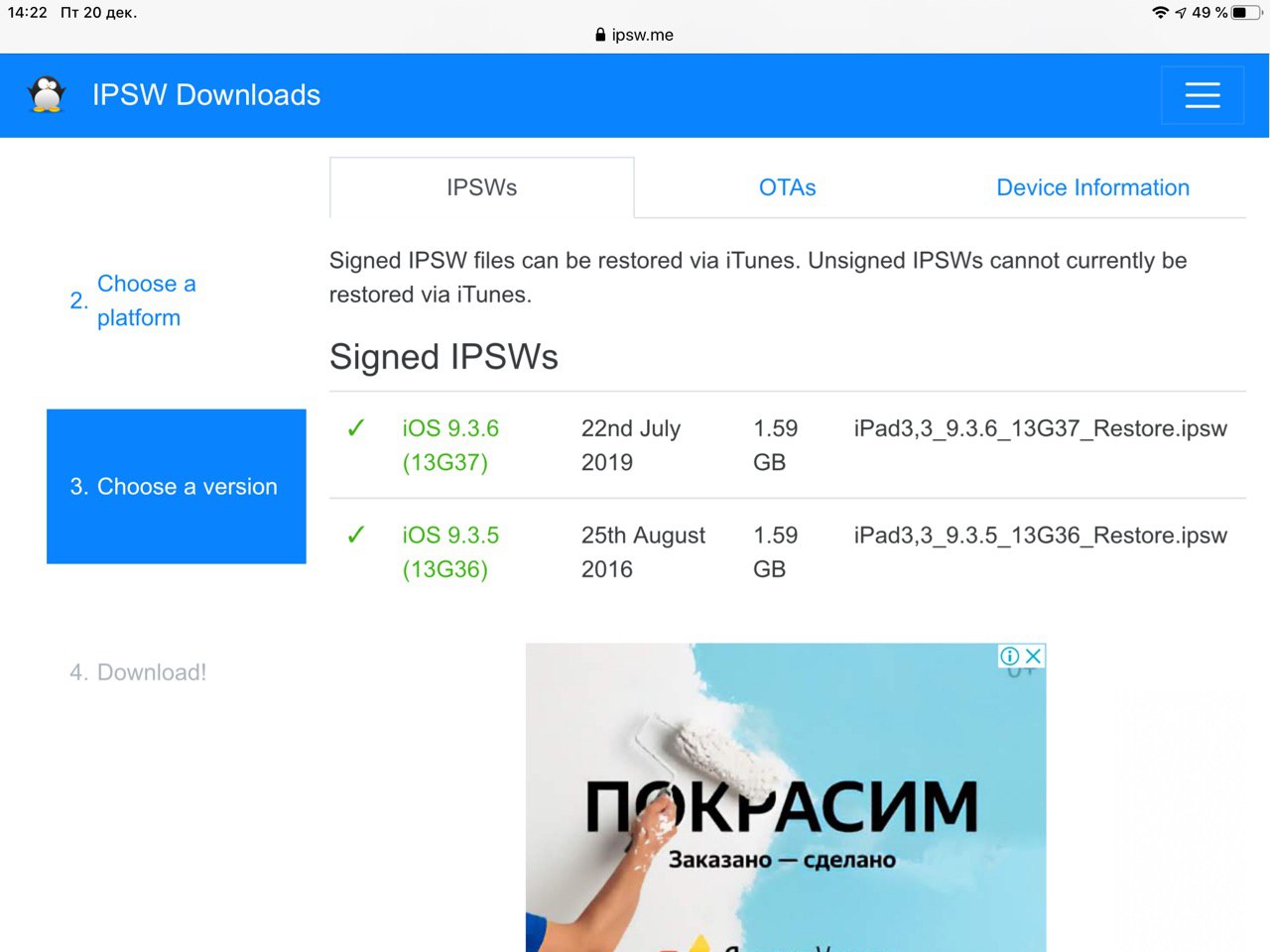Screen dimensions: 1270x952
Task: Open the ad info icon
Action: 1010,655
